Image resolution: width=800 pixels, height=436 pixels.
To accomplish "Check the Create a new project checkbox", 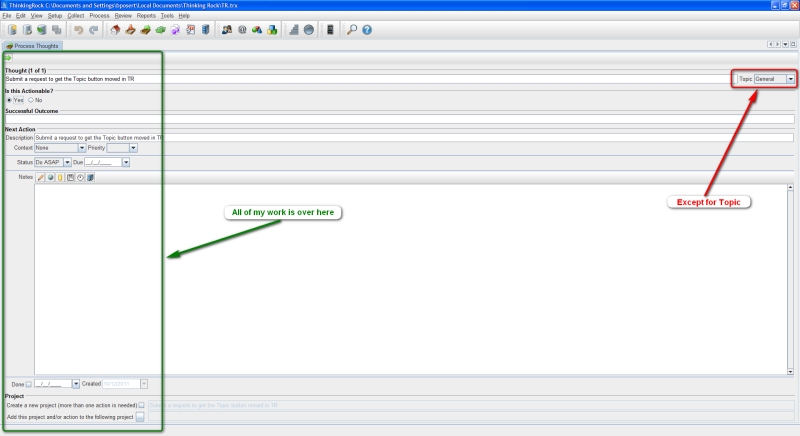I will coord(141,404).
